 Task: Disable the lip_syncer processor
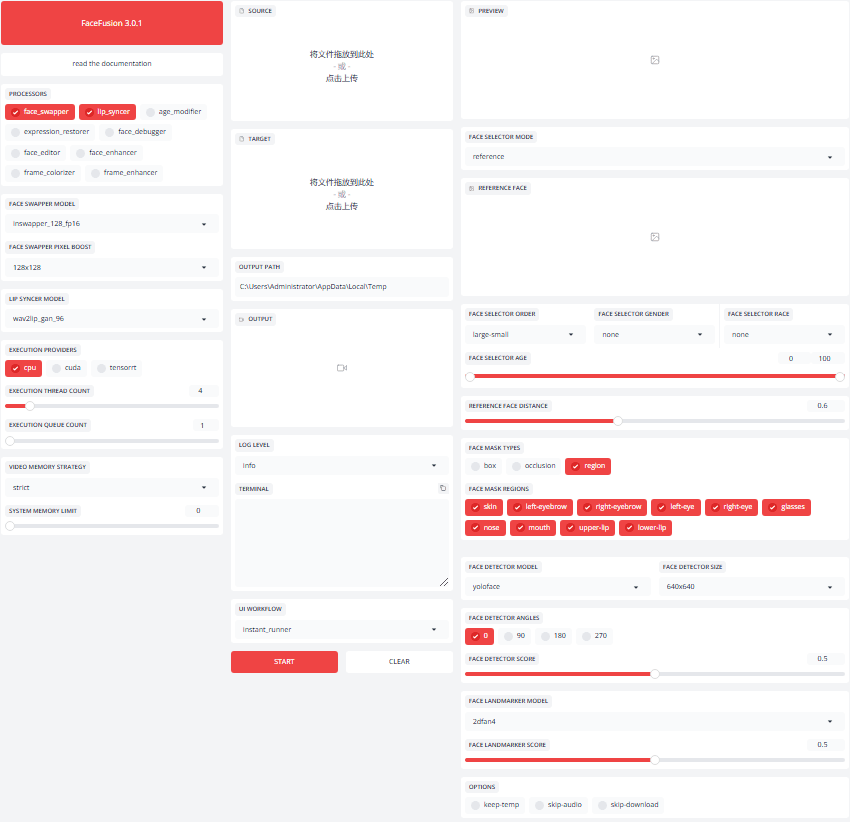click(x=107, y=112)
